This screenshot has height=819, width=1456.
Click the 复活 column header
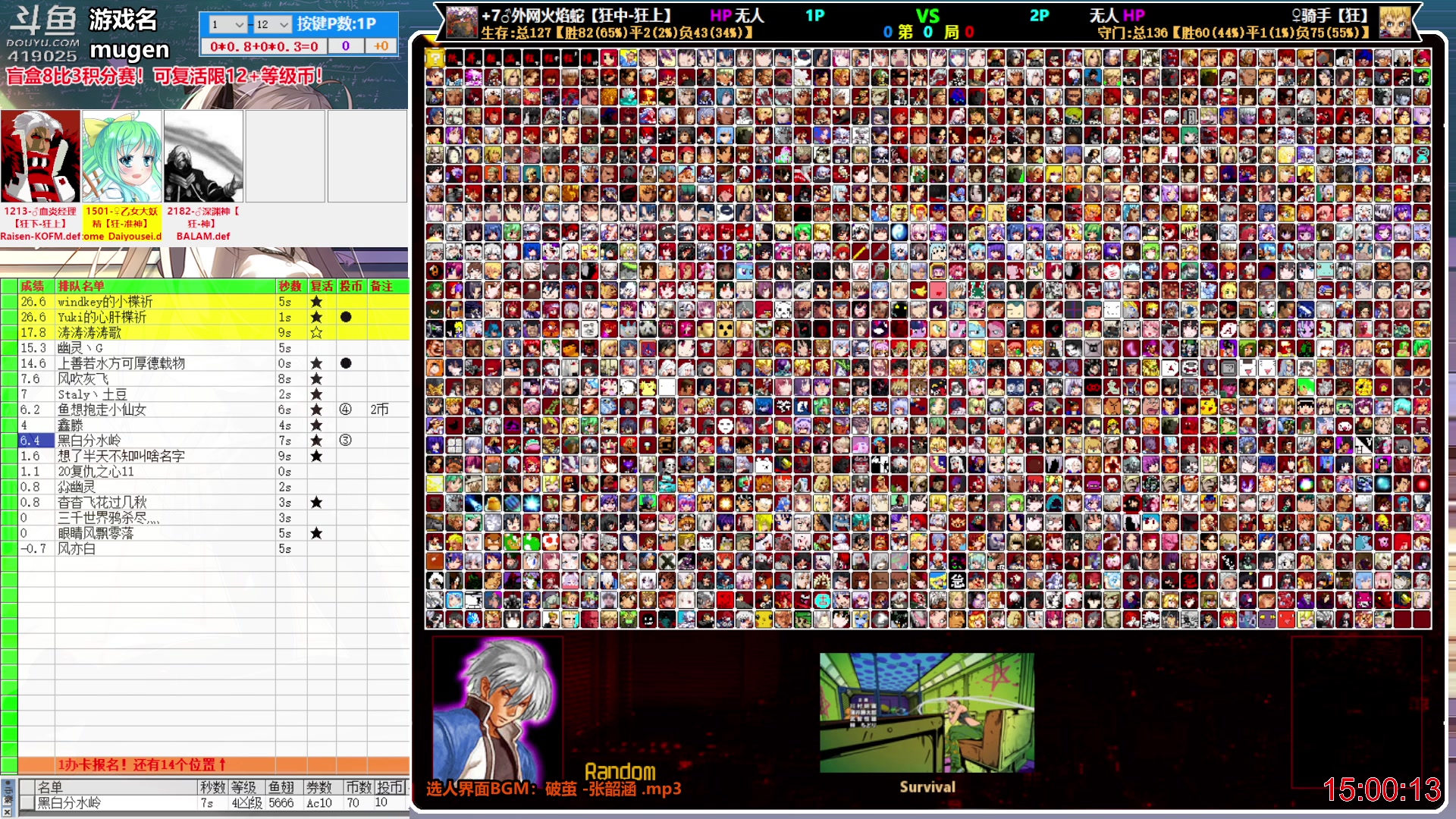pyautogui.click(x=322, y=286)
